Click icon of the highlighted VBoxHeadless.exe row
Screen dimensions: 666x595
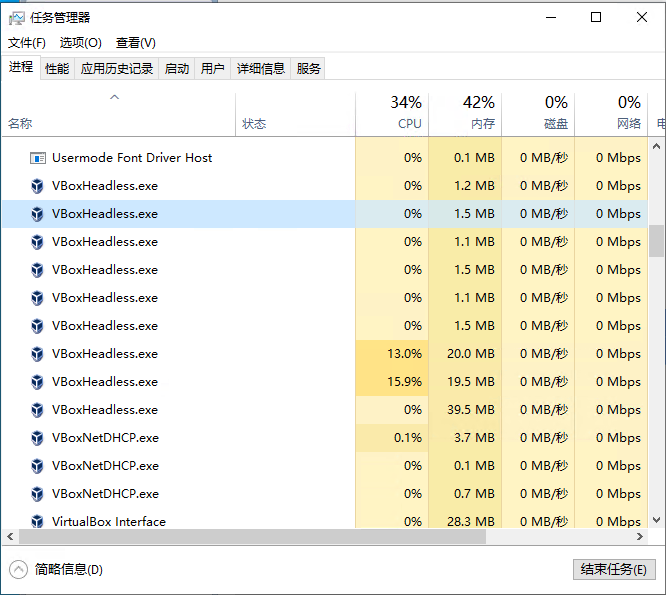click(x=38, y=214)
